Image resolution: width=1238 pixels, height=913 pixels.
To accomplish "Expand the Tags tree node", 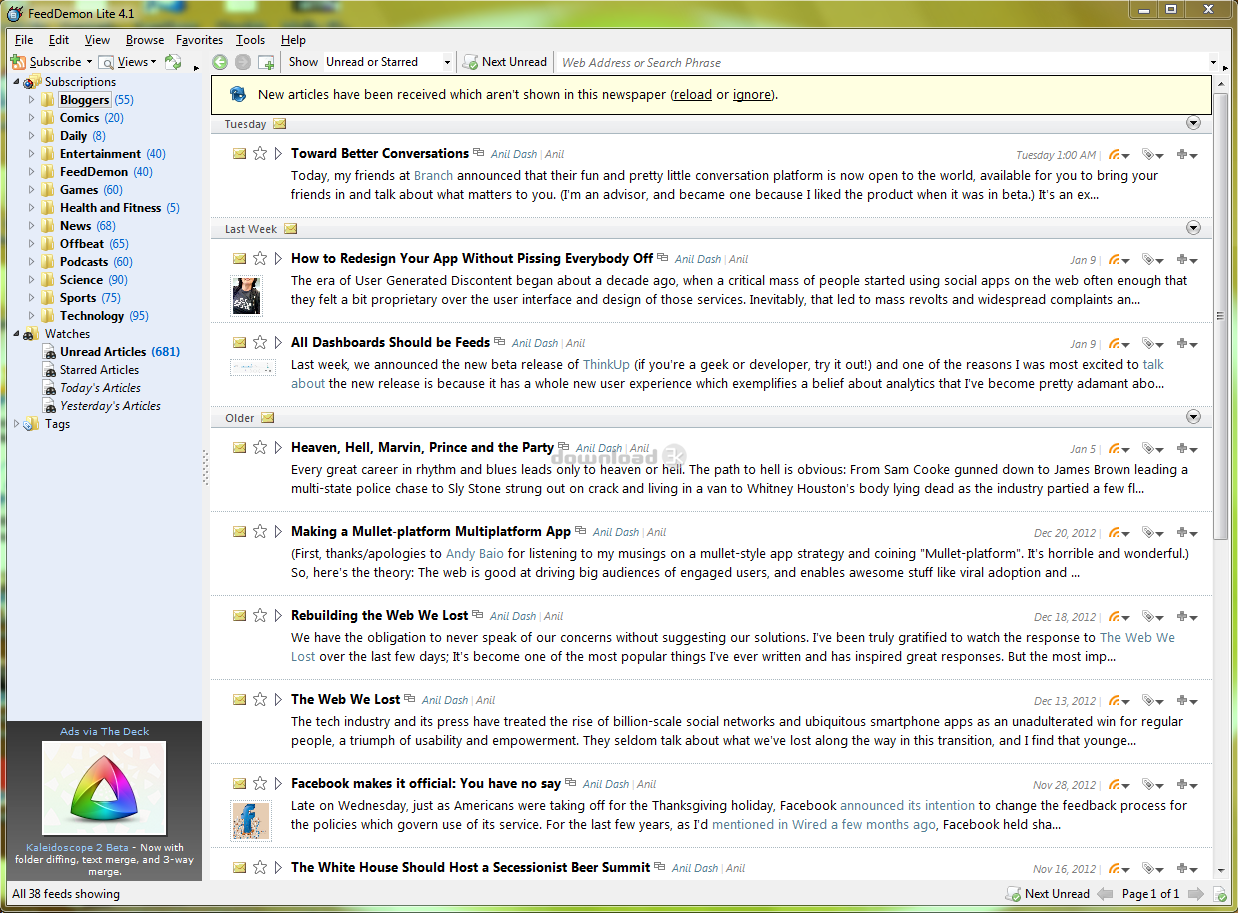I will (x=16, y=424).
